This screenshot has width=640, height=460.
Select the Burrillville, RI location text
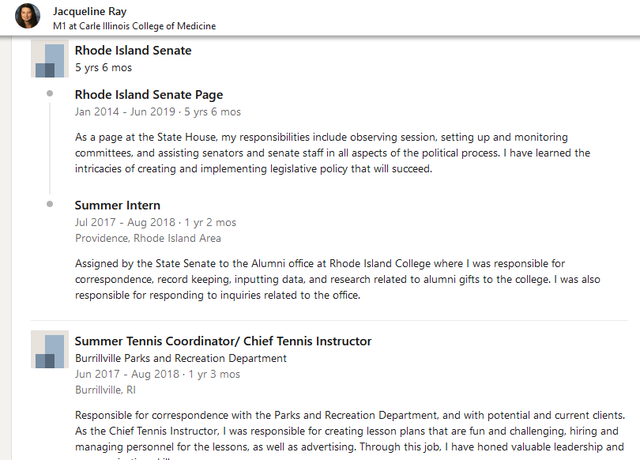coord(105,390)
